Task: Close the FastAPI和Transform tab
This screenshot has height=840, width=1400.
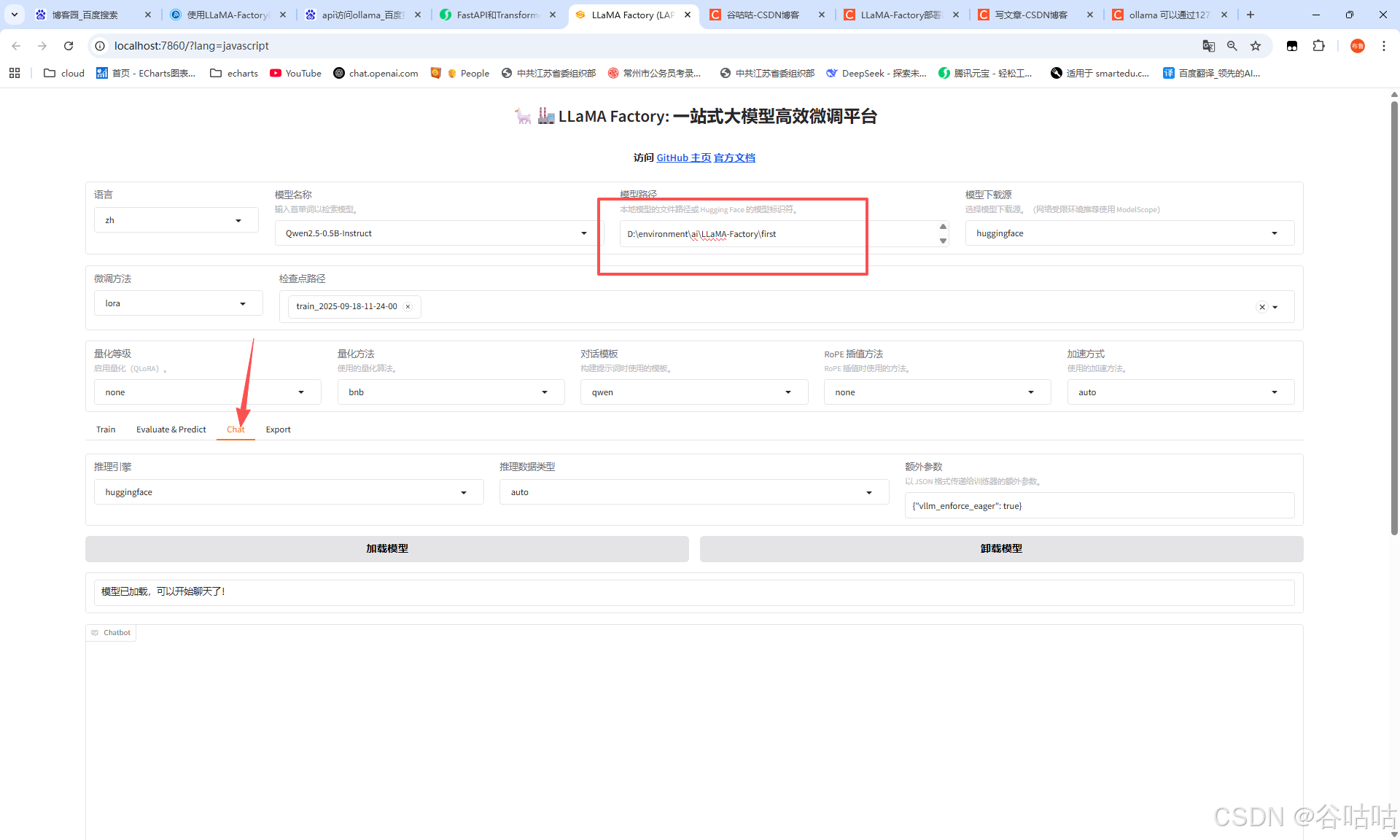Action: click(x=553, y=15)
